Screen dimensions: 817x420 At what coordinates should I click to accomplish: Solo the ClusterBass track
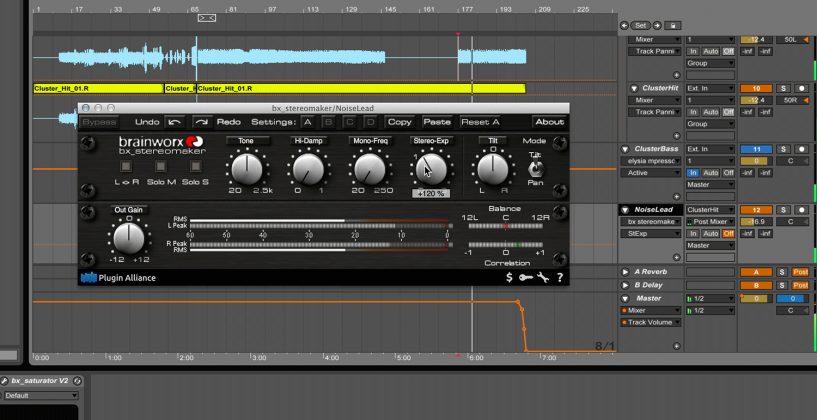(x=783, y=149)
